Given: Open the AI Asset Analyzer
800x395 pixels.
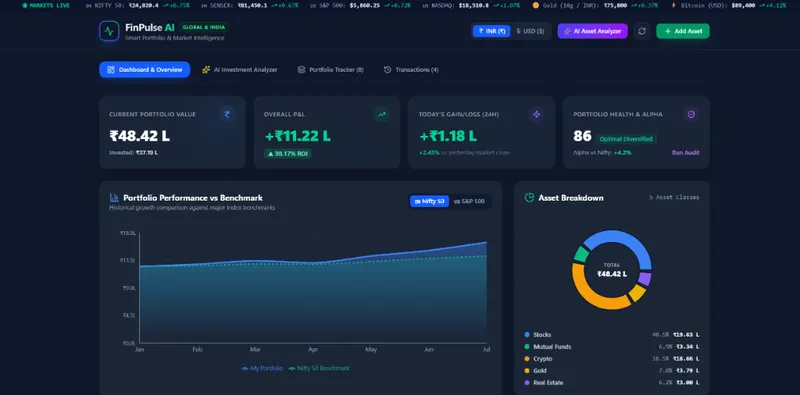Looking at the screenshot, I should click(x=592, y=31).
